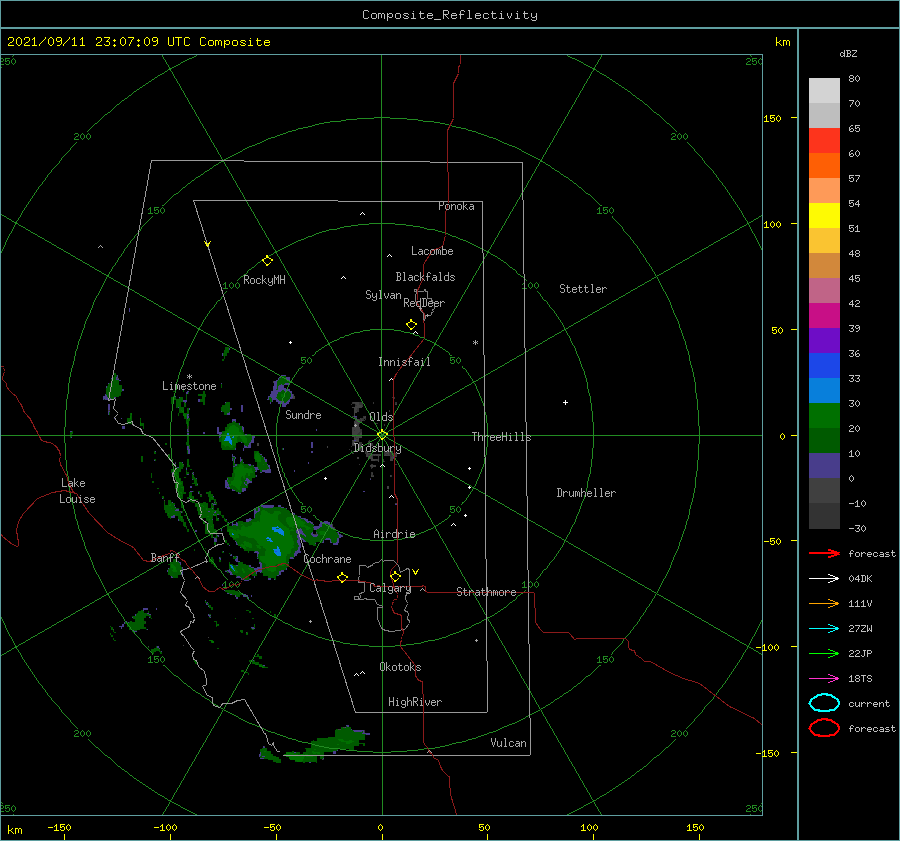The image size is (900, 841).
Task: Click the orange 111V arrow legend icon
Action: pyautogui.click(x=824, y=603)
